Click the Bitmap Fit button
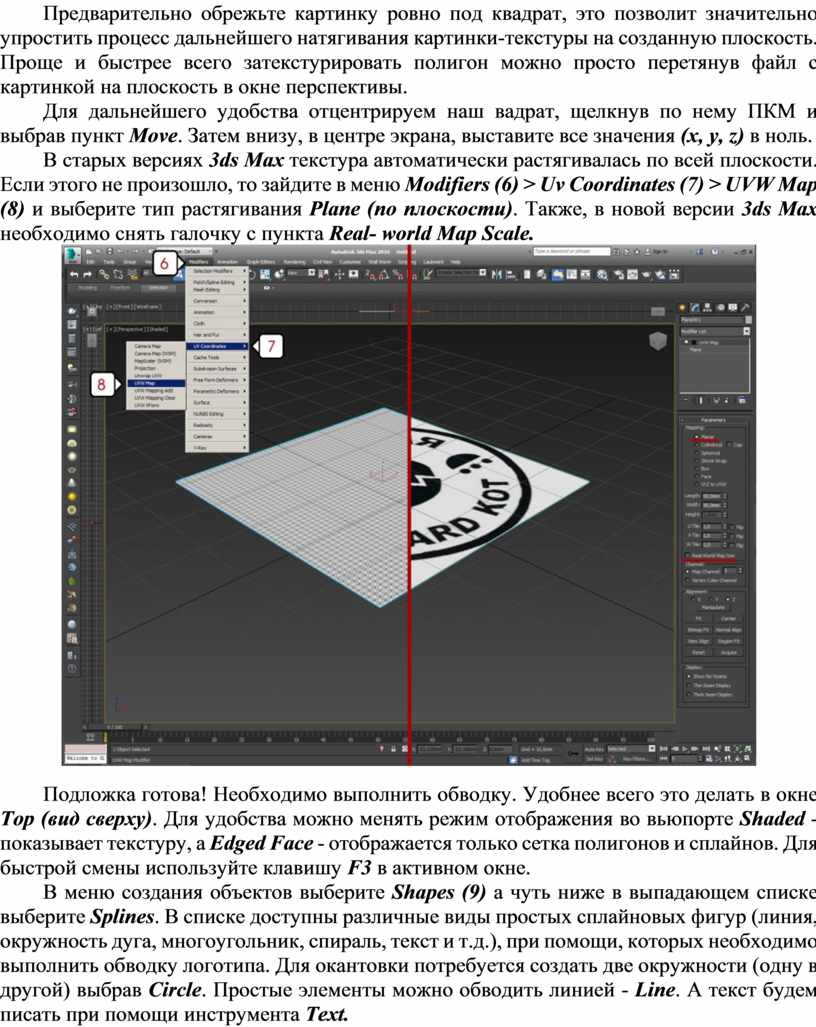Screen dimensions: 816x1027 [x=698, y=629]
